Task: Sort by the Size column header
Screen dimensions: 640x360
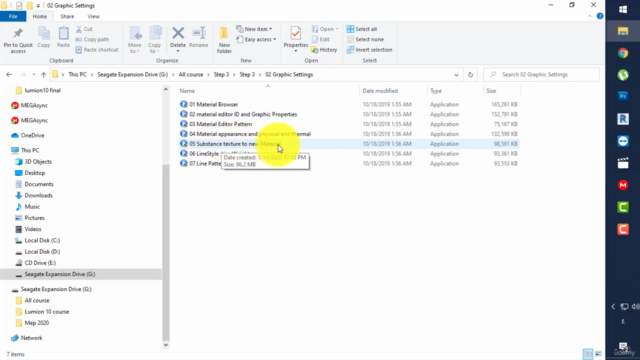Action: point(491,91)
